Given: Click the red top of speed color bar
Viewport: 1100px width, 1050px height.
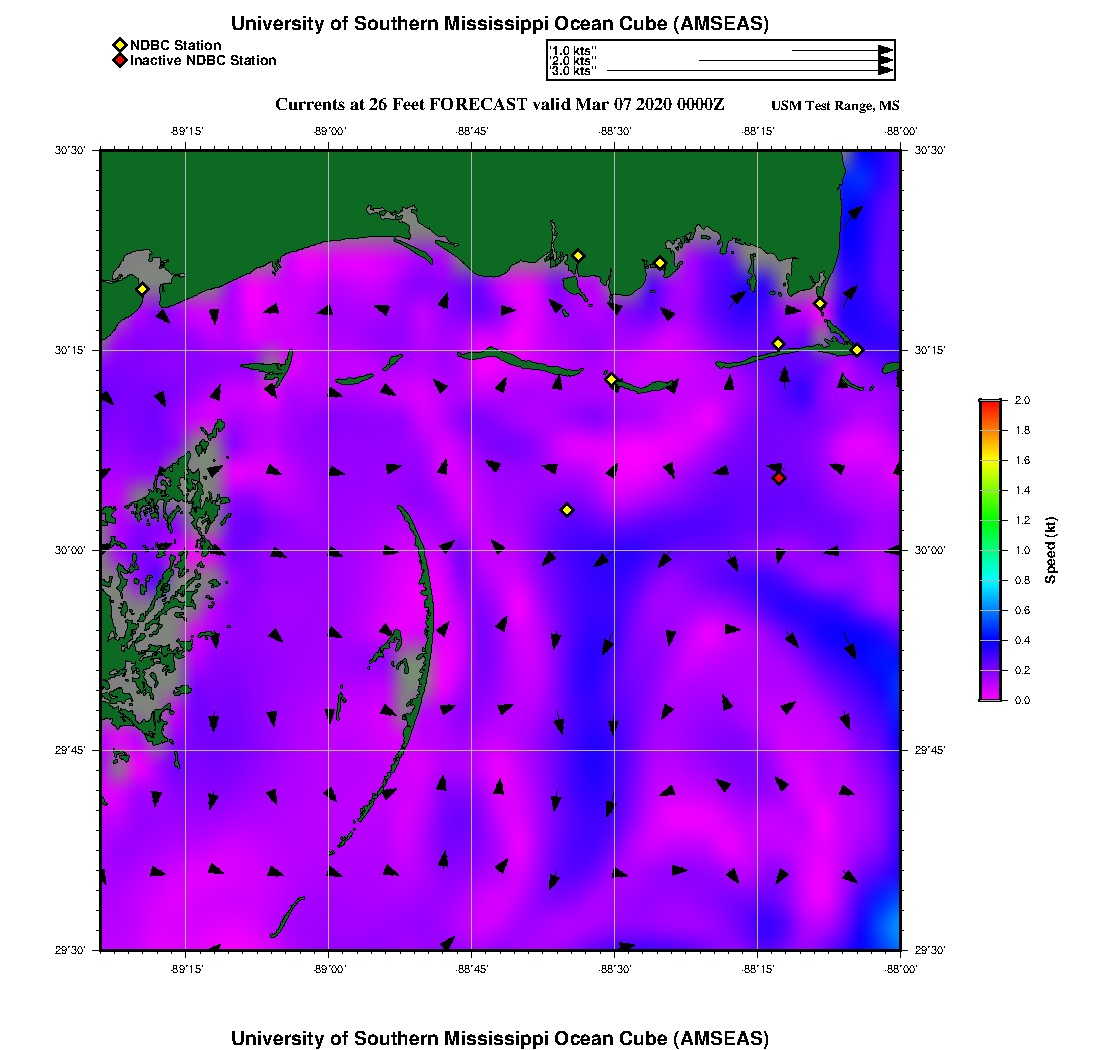Looking at the screenshot, I should [x=989, y=404].
